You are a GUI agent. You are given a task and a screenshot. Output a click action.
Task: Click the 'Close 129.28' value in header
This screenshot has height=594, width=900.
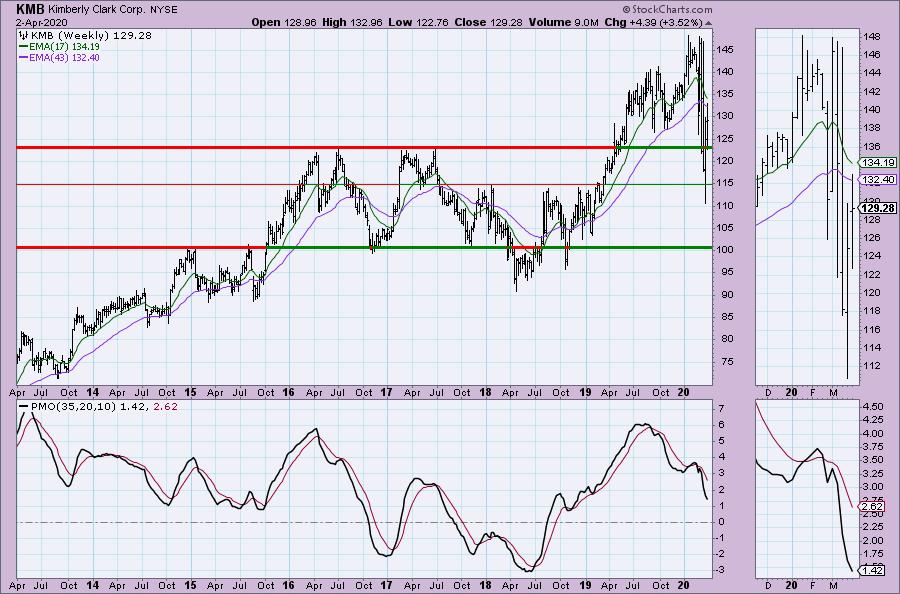point(488,22)
